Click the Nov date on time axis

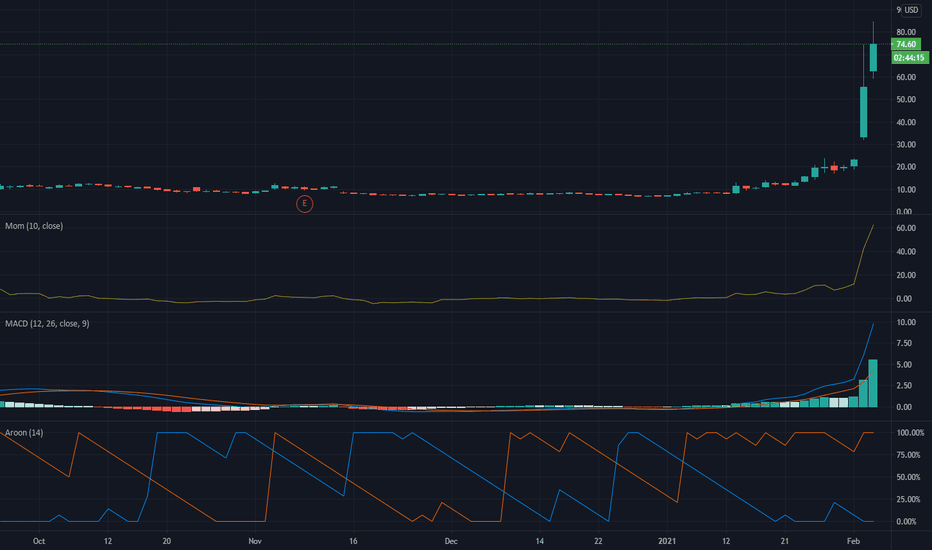click(x=255, y=541)
